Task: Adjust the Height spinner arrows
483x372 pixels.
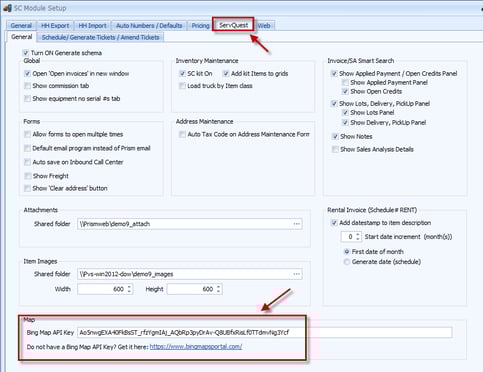Action: click(218, 289)
